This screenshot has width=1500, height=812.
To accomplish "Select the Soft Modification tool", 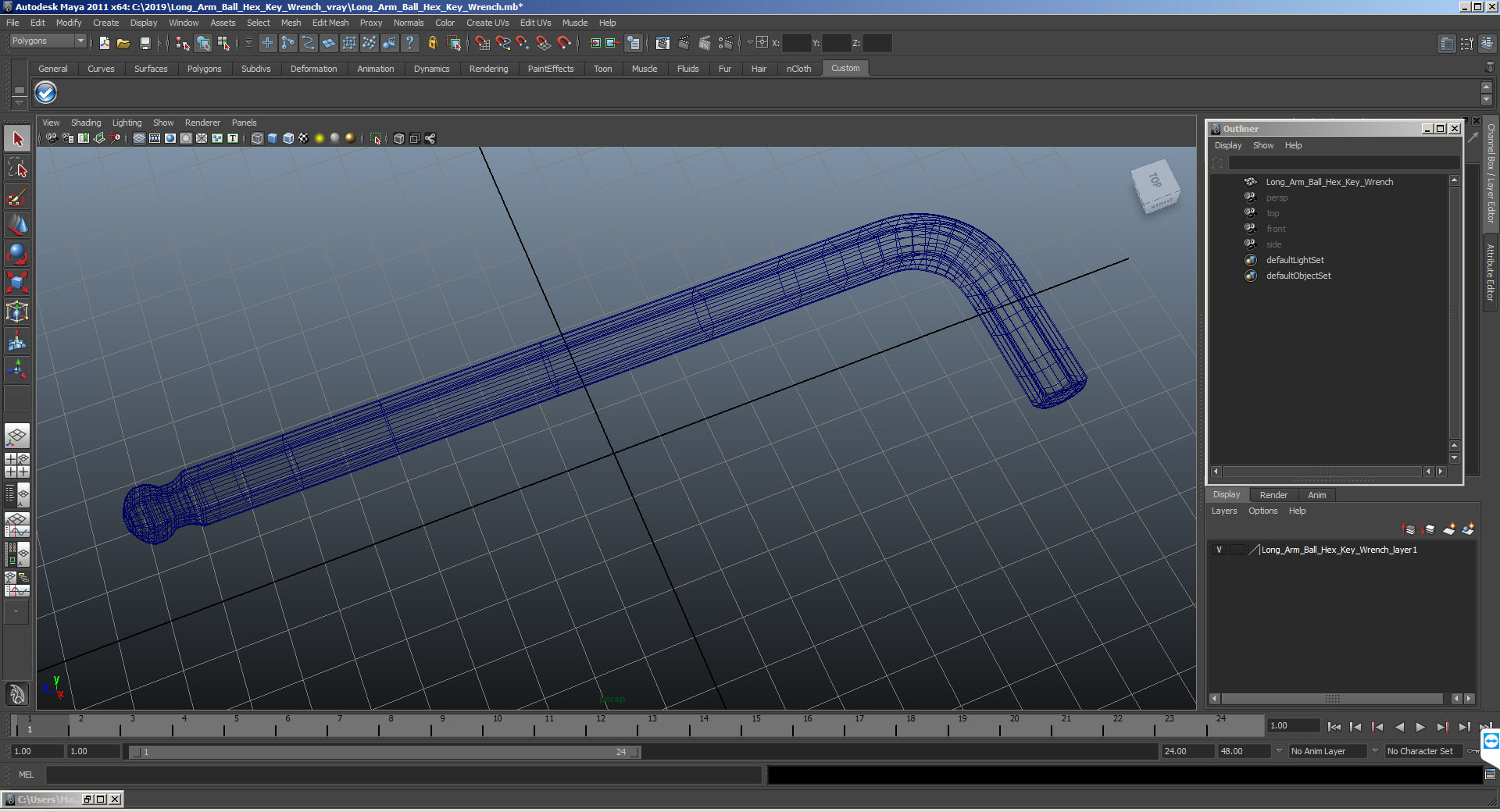I will click(17, 340).
